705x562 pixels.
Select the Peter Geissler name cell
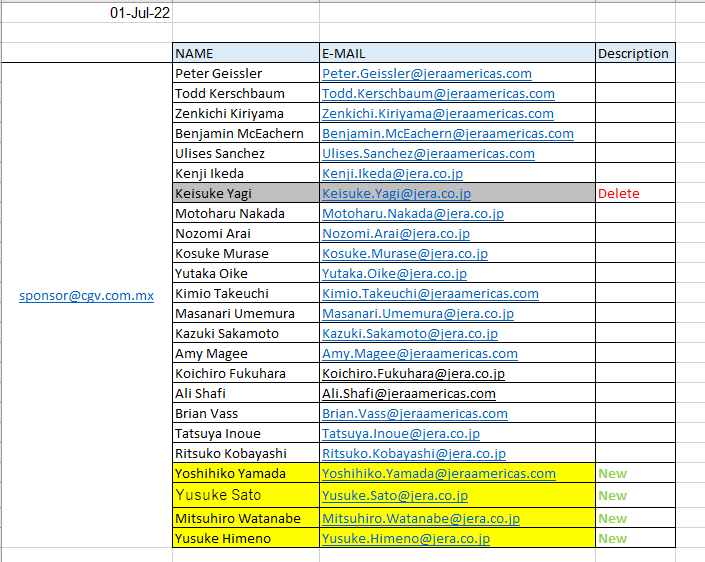point(246,73)
